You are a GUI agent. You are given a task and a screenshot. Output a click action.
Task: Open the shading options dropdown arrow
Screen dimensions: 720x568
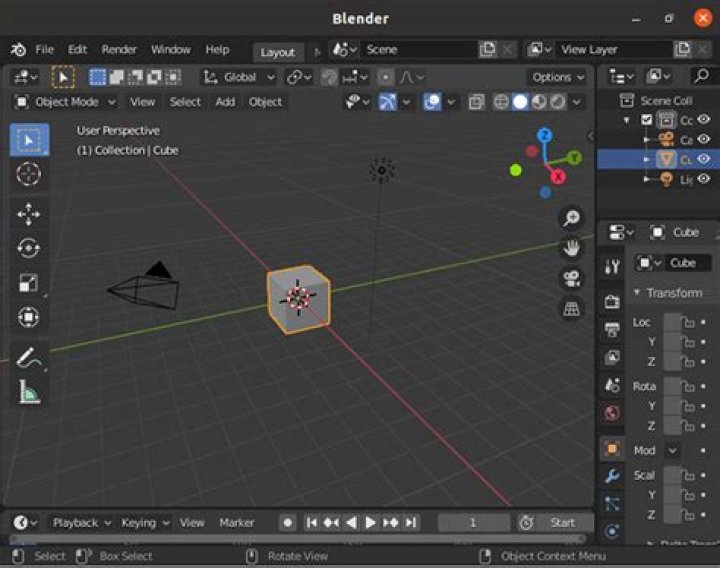coord(577,102)
